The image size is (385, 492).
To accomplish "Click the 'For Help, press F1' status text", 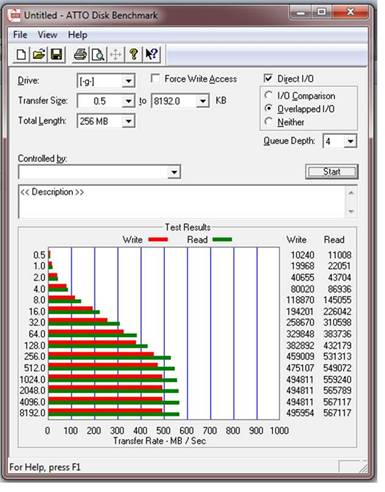I will point(45,467).
